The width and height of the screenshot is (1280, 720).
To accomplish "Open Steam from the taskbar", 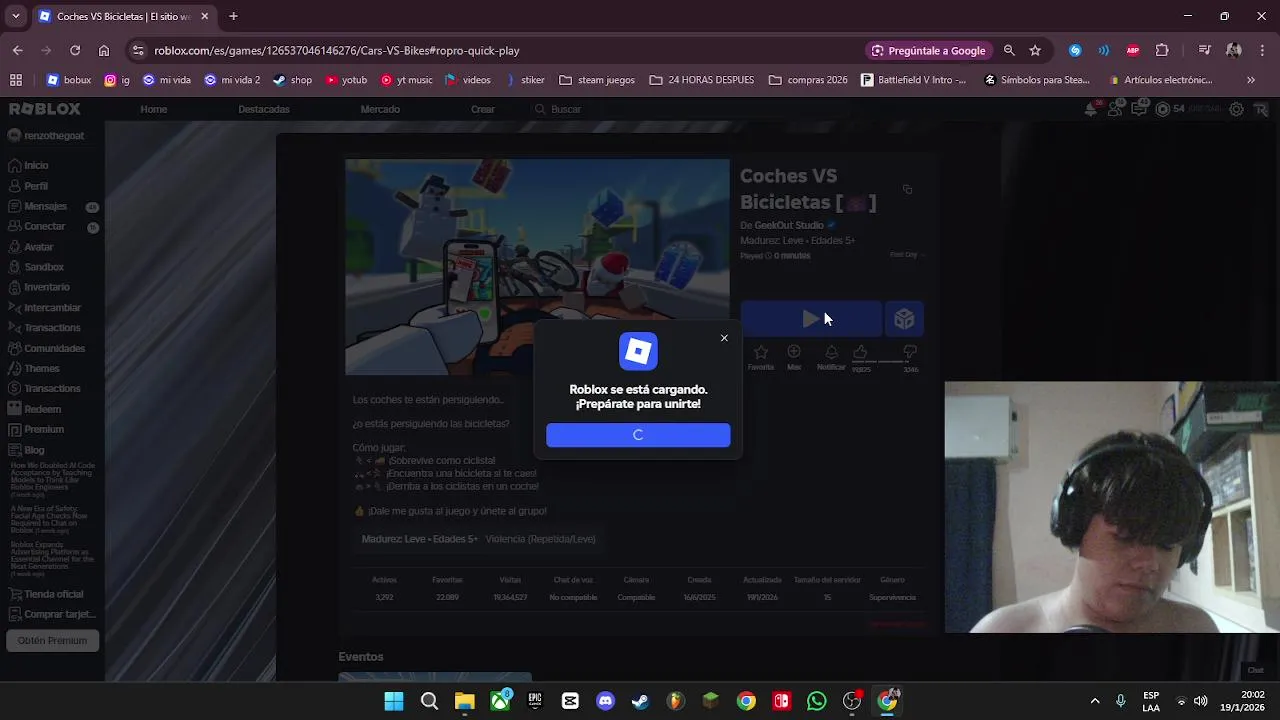I will (640, 701).
